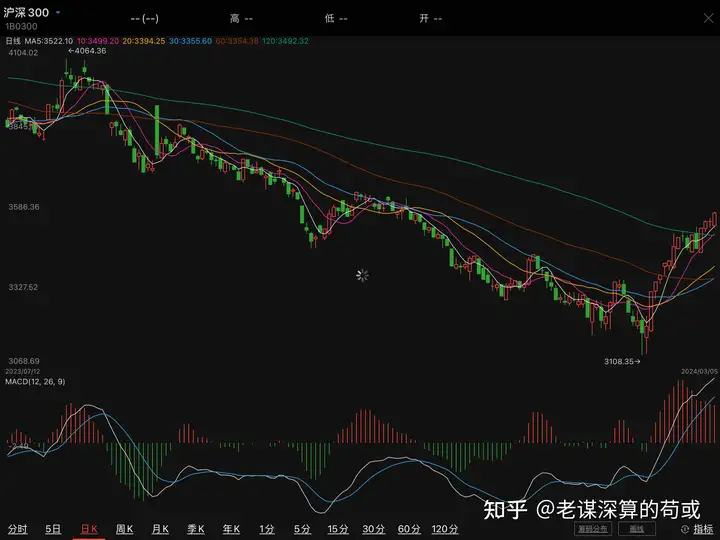
Task: Click the 3586.36 axis label
Action: coord(24,207)
